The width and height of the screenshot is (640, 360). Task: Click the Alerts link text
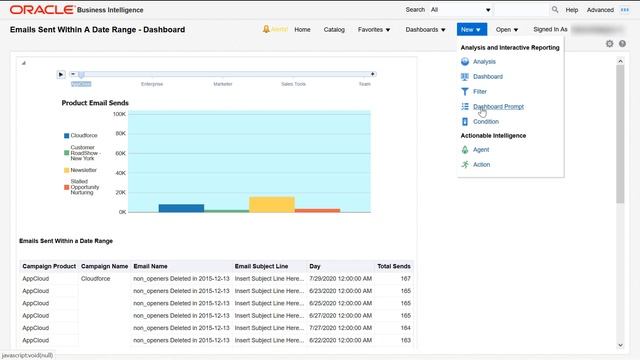coord(280,29)
